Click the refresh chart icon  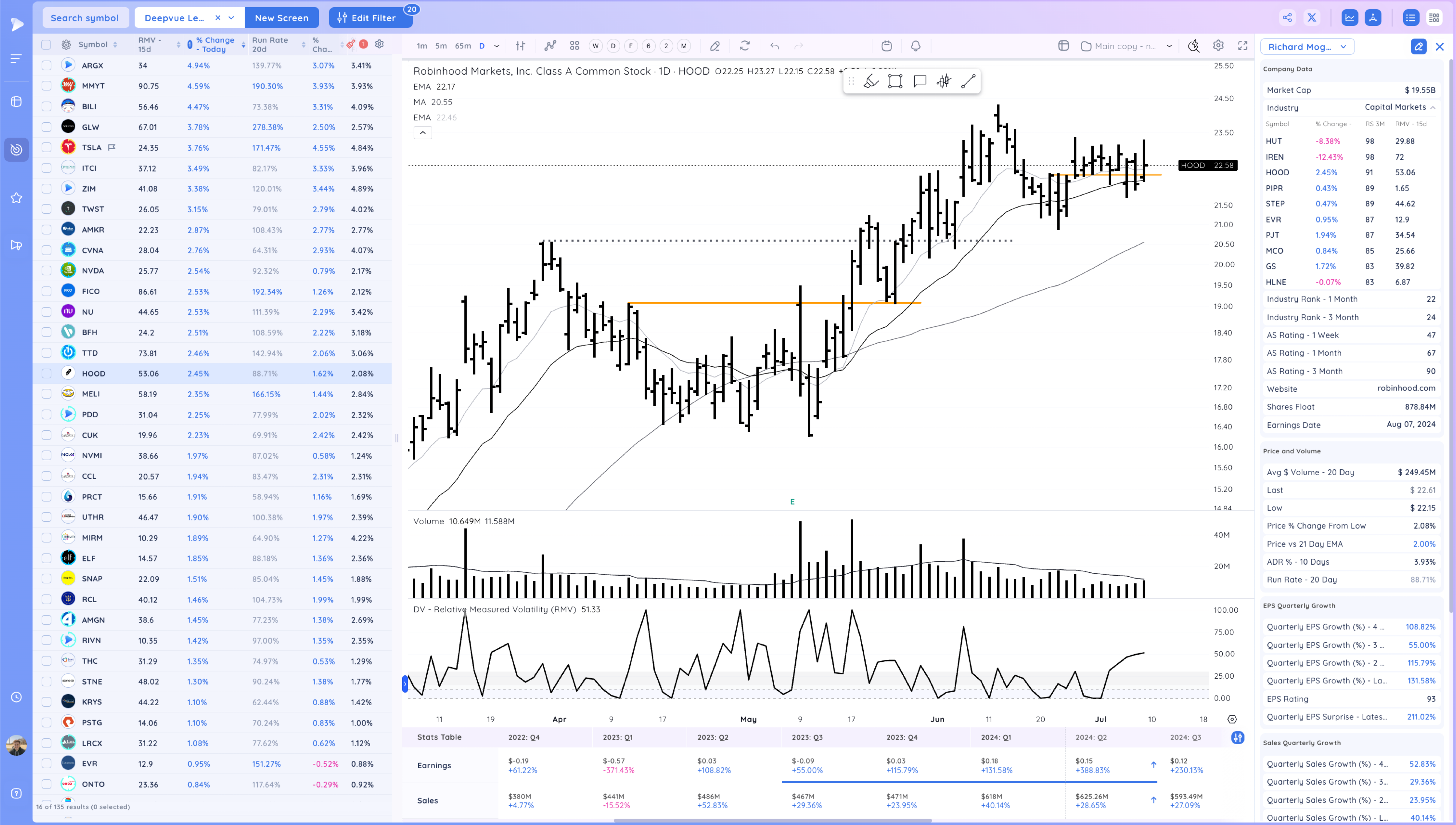(745, 46)
